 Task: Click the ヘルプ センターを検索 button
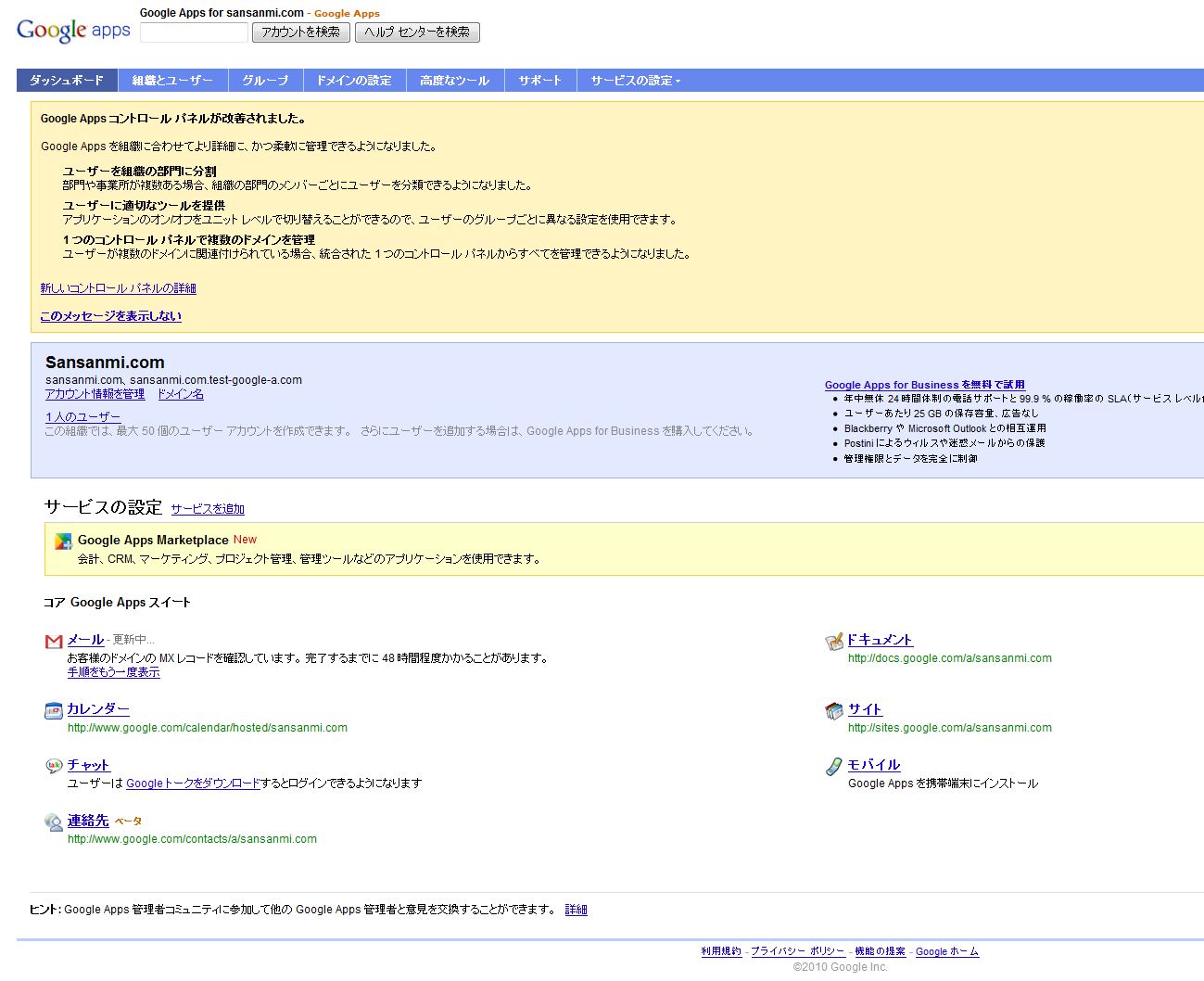417,32
